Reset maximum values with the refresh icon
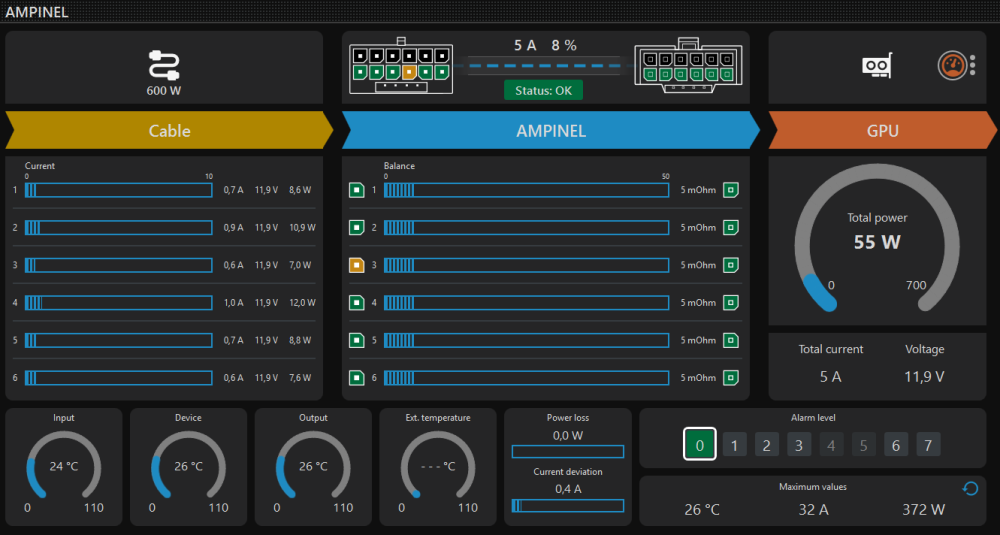 click(x=970, y=488)
